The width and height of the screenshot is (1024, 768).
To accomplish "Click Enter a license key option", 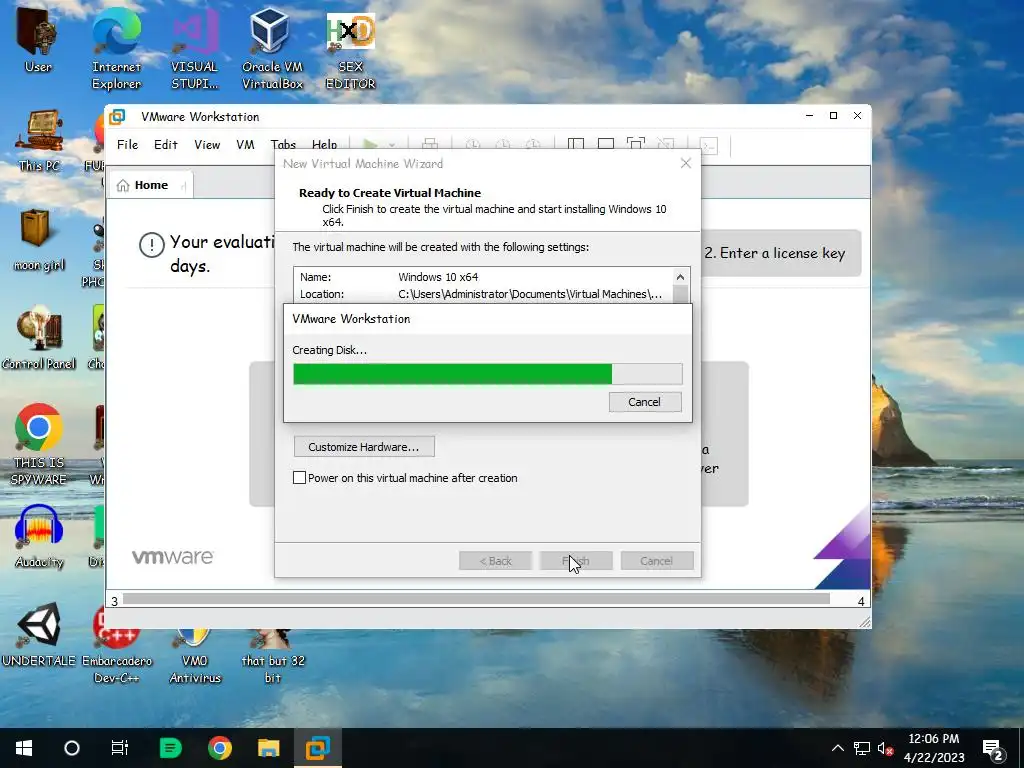I will pos(775,253).
